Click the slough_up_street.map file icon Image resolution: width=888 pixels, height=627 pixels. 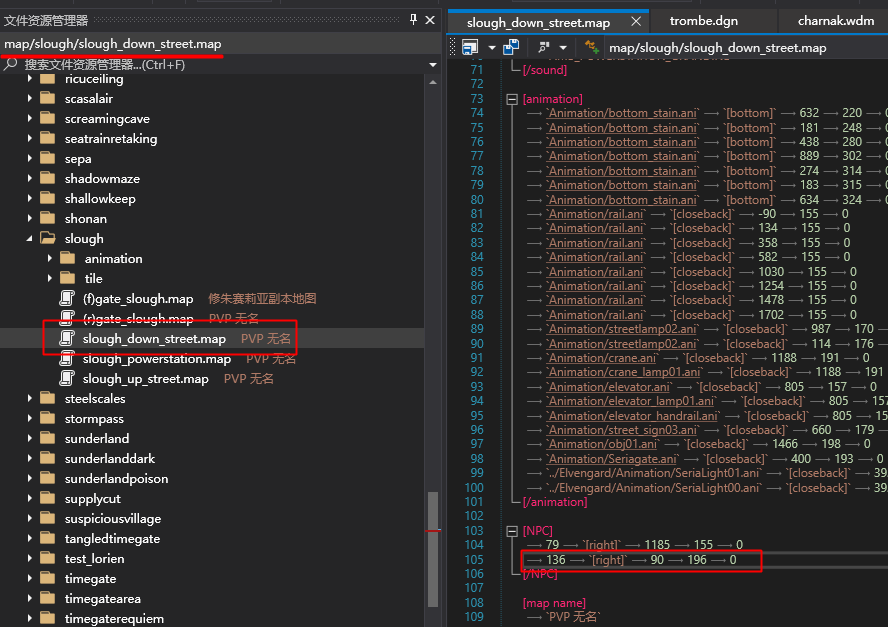click(67, 378)
